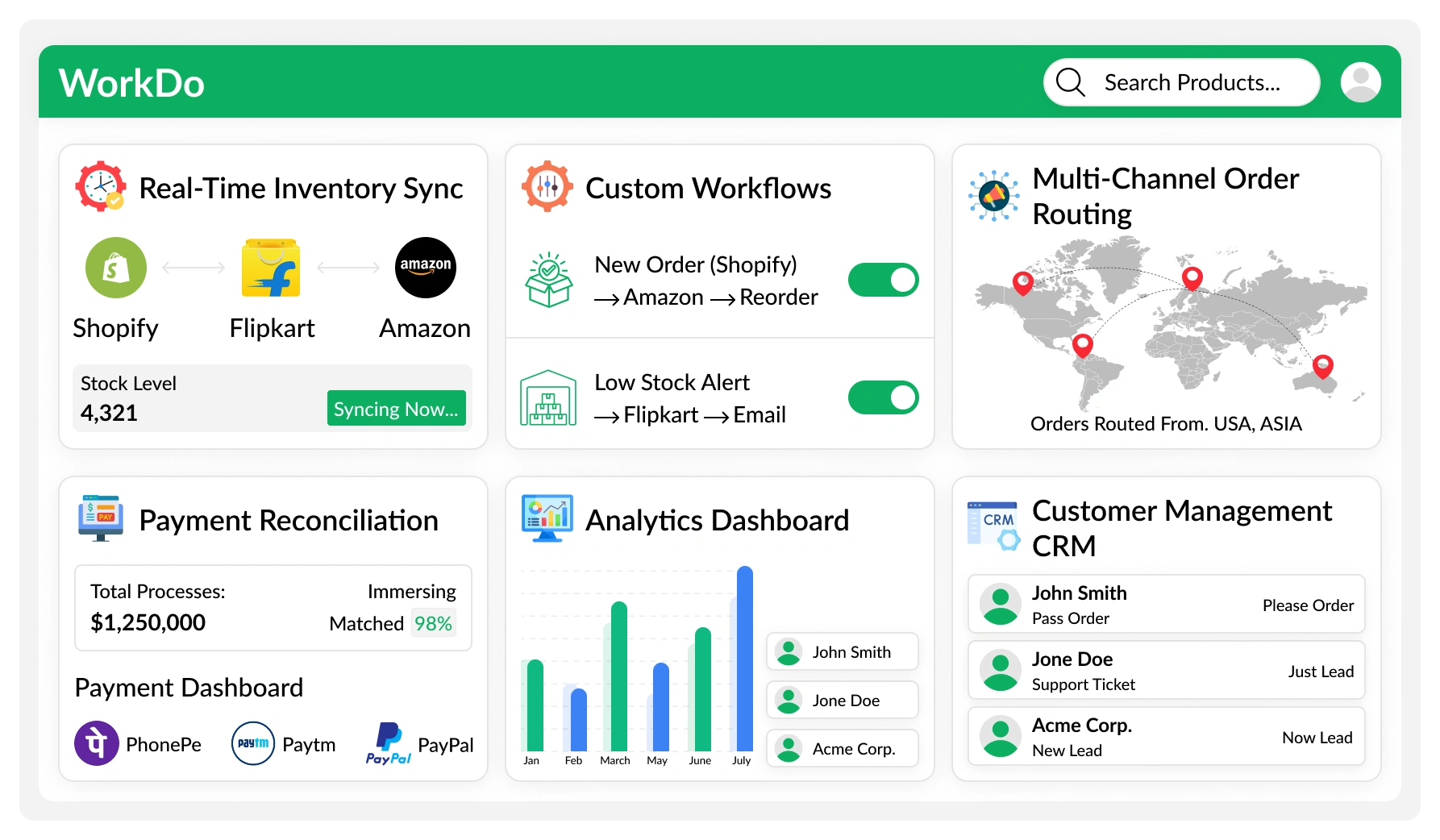The height and width of the screenshot is (840, 1440).
Task: Click the WorkDo logo text
Action: tap(132, 83)
